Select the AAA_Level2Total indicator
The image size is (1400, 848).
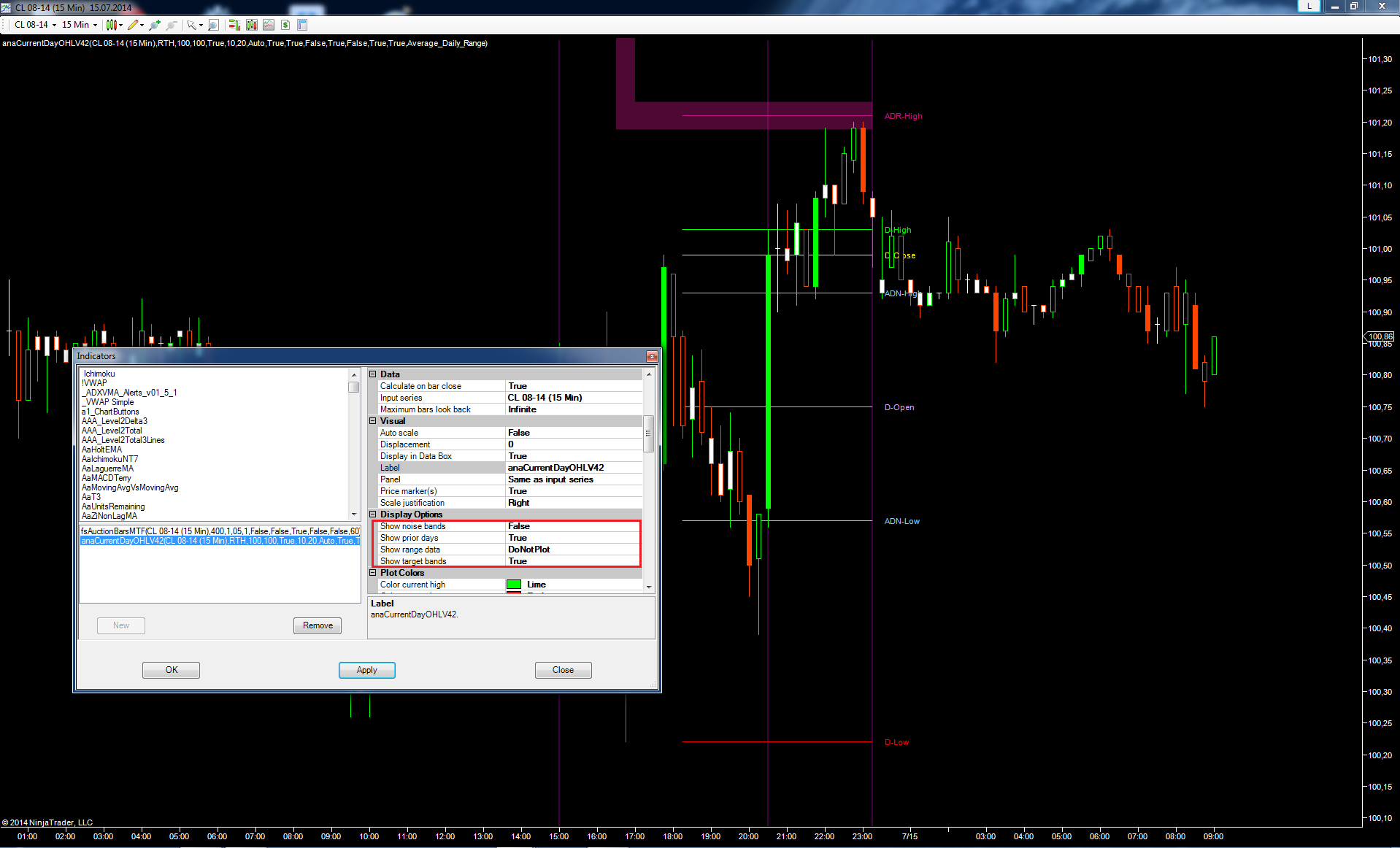[x=112, y=431]
